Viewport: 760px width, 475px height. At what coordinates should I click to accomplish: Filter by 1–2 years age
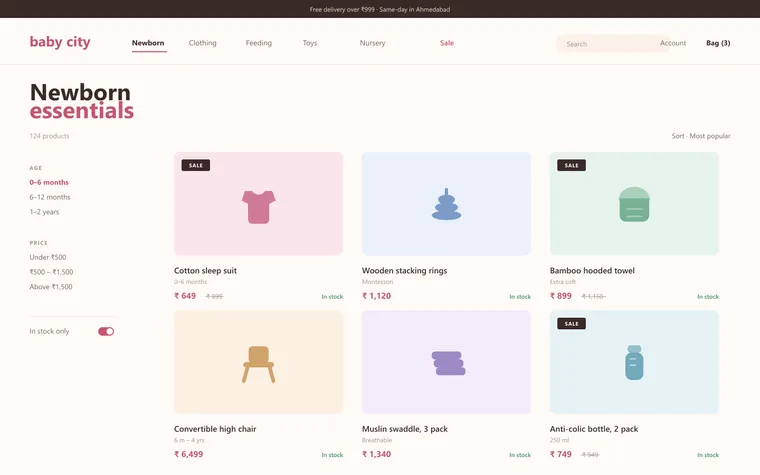tap(44, 212)
